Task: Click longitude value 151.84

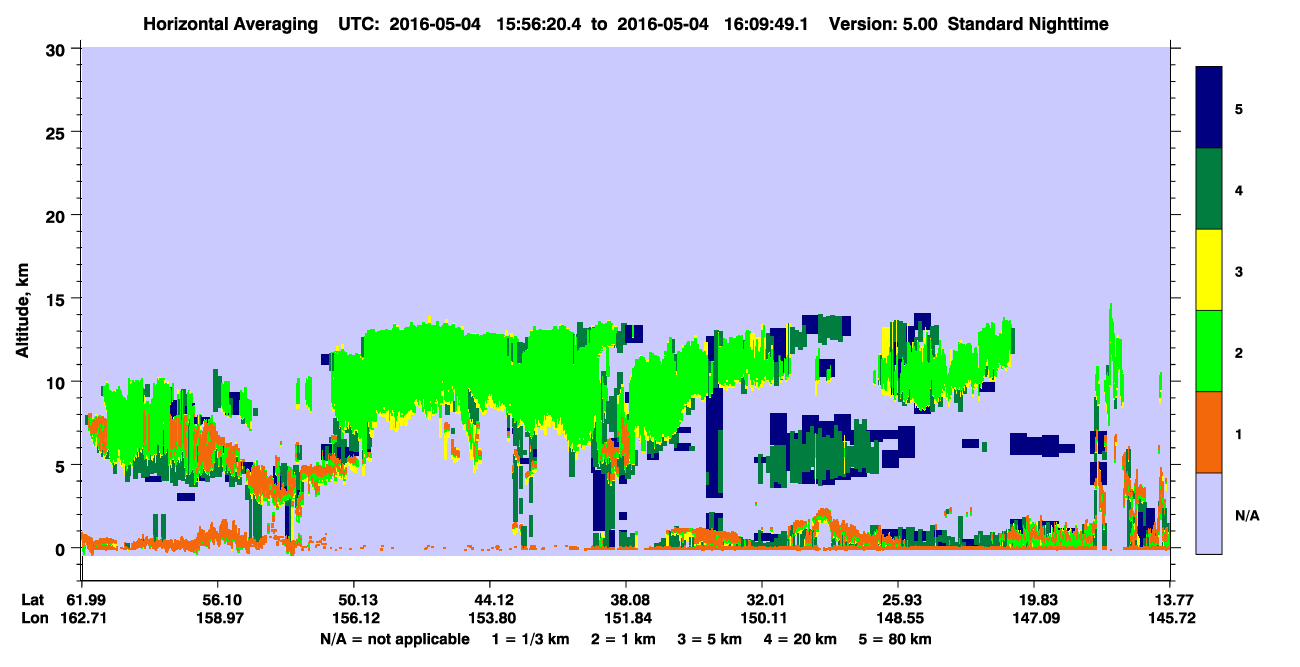Action: pyautogui.click(x=626, y=619)
